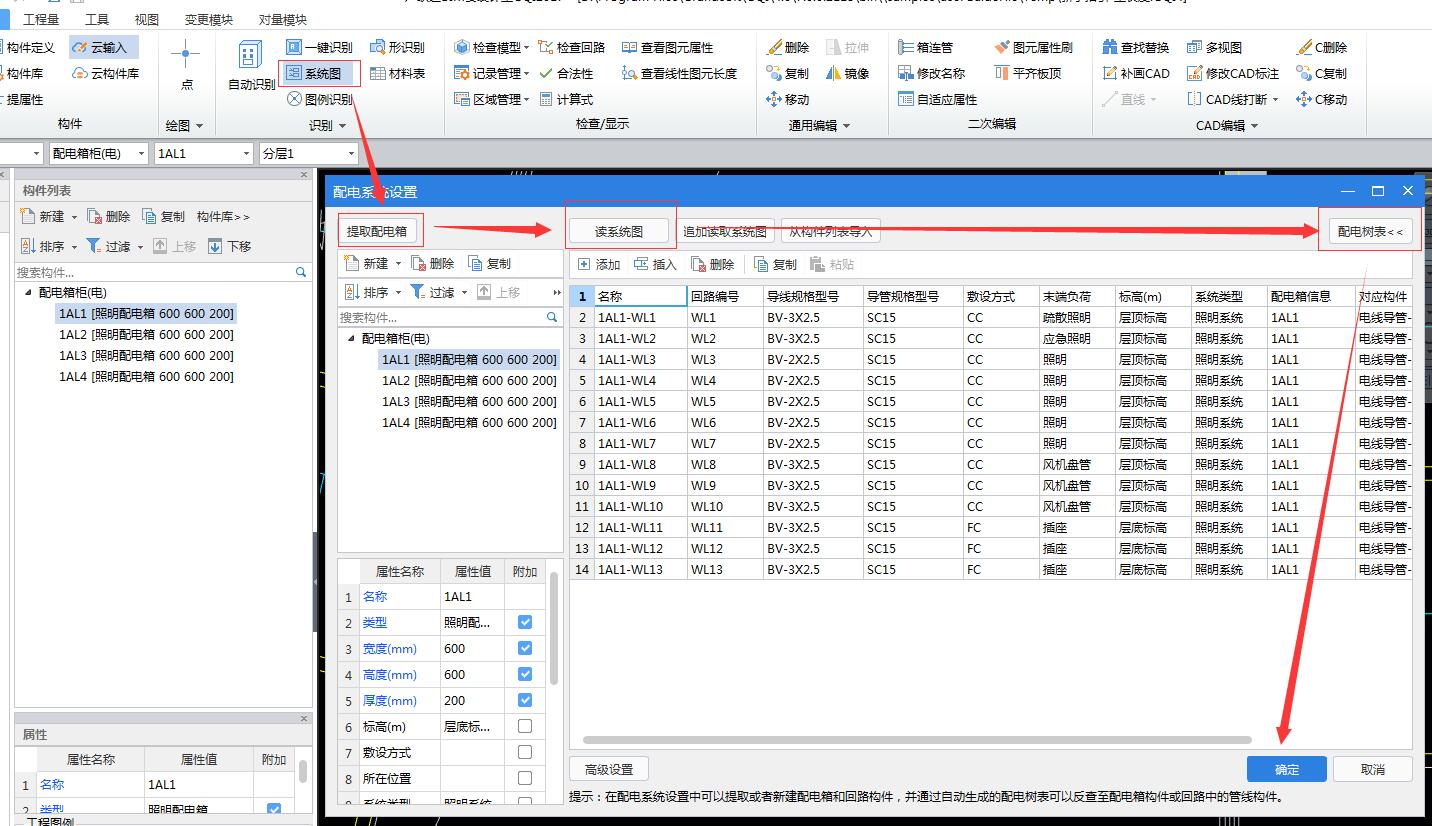1432x826 pixels.
Task: Toggle the 宽度(mm) attach checkbox
Action: coord(525,648)
